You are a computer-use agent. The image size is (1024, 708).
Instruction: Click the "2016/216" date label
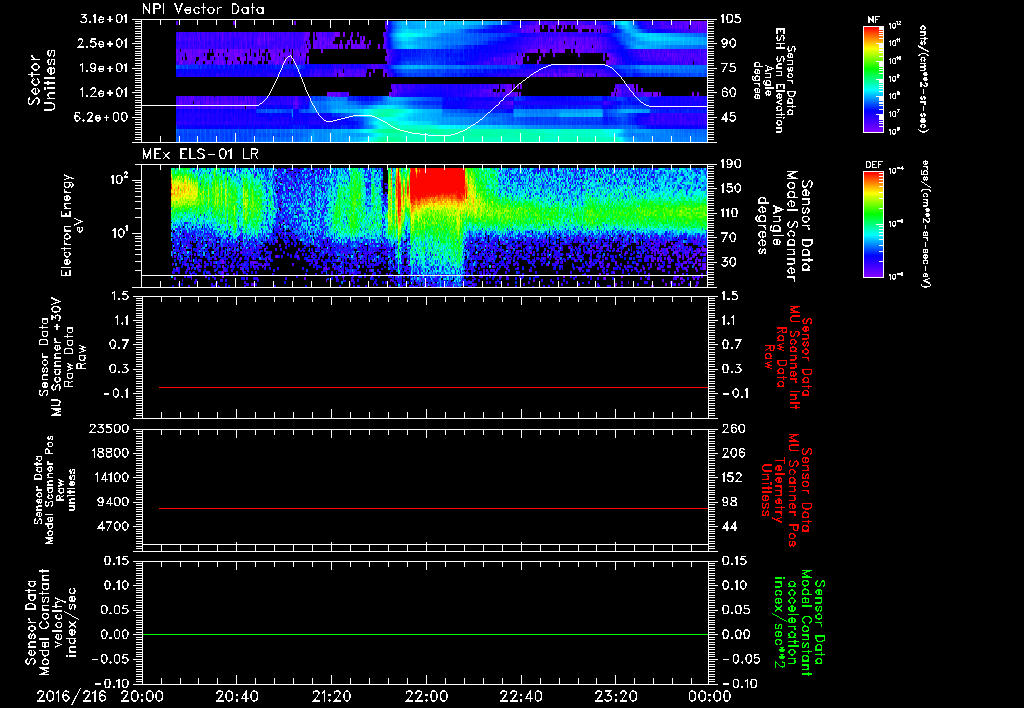click(71, 696)
